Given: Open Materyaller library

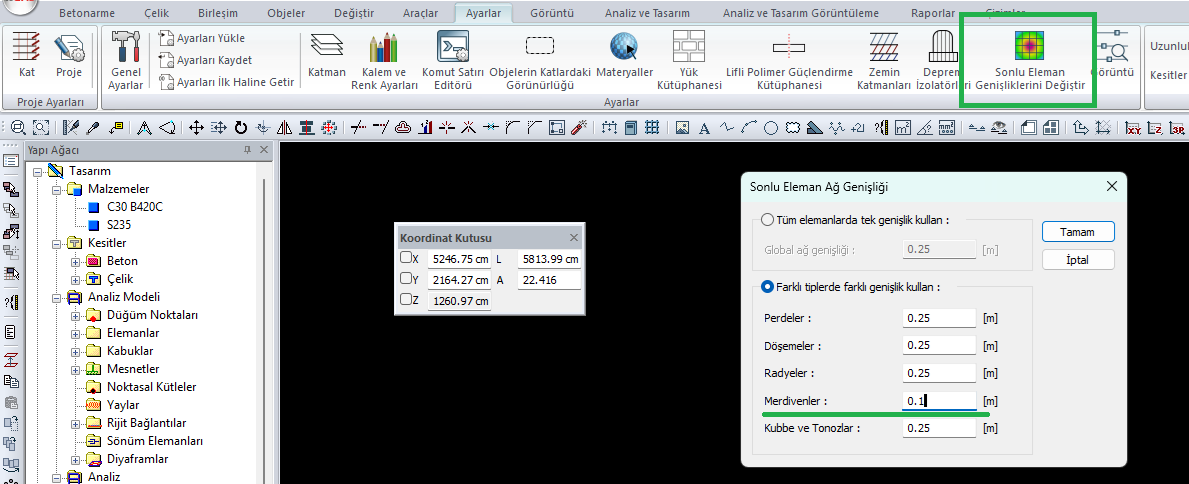Looking at the screenshot, I should click(x=624, y=57).
